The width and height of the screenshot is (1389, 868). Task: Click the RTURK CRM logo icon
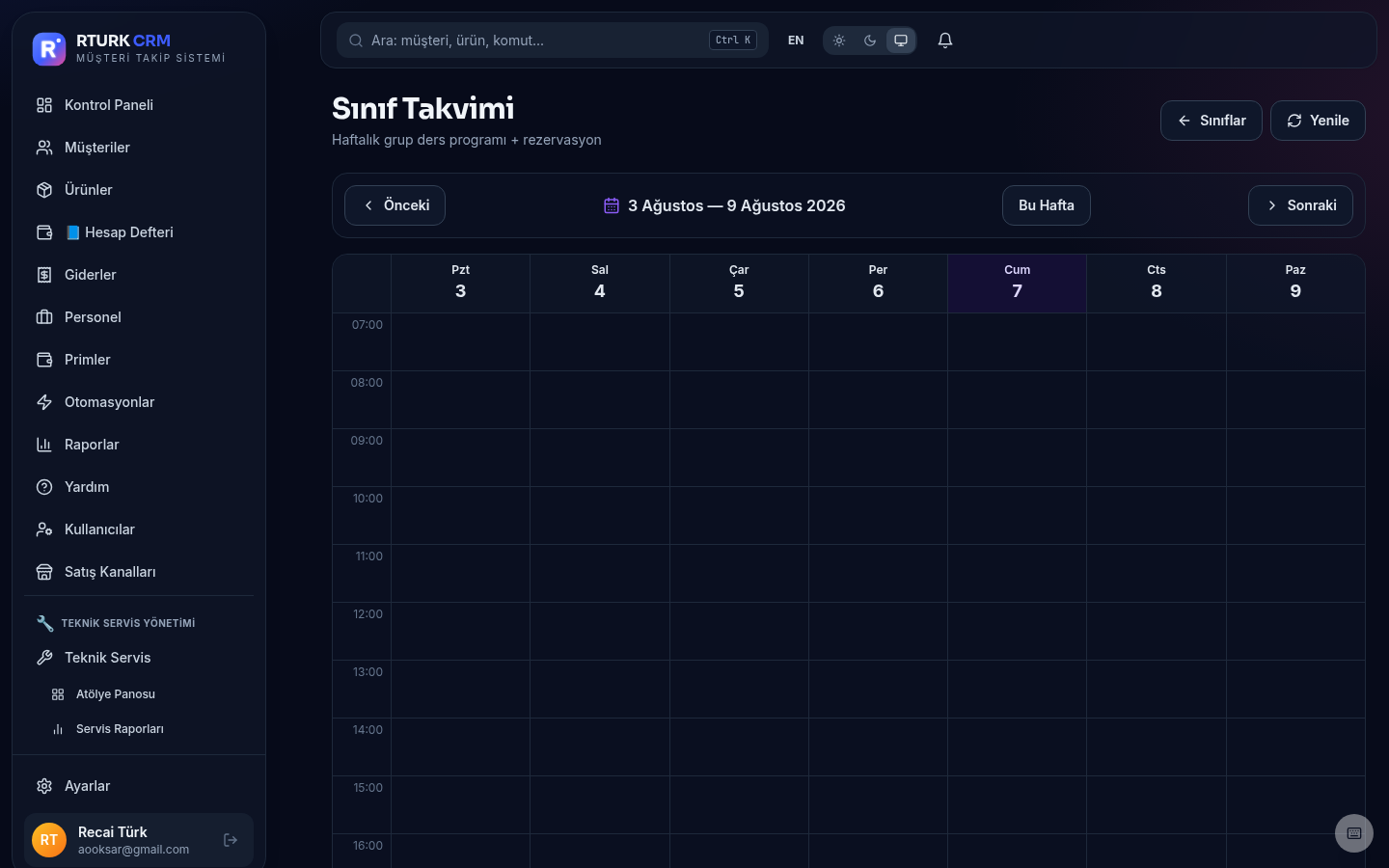click(49, 49)
